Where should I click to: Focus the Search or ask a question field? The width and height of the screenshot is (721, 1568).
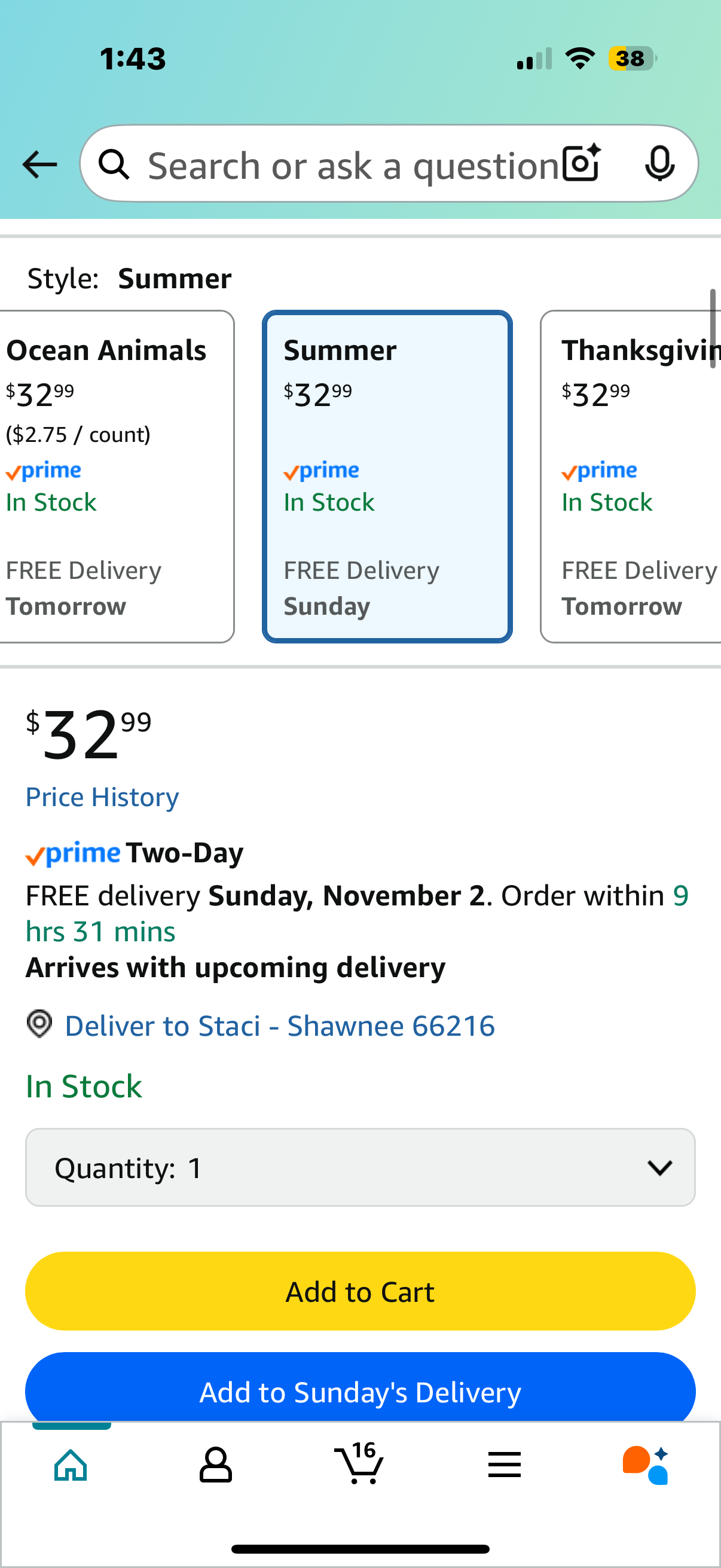tap(353, 165)
